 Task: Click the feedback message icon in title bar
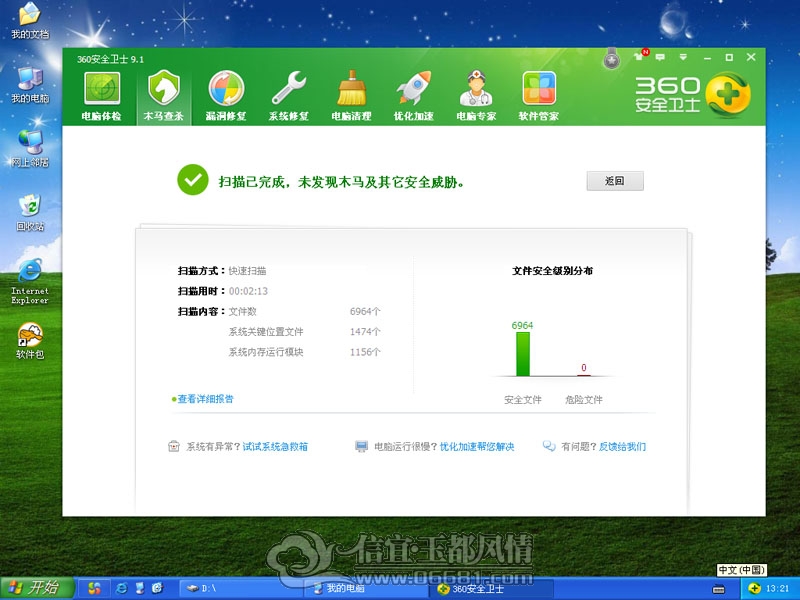click(662, 57)
